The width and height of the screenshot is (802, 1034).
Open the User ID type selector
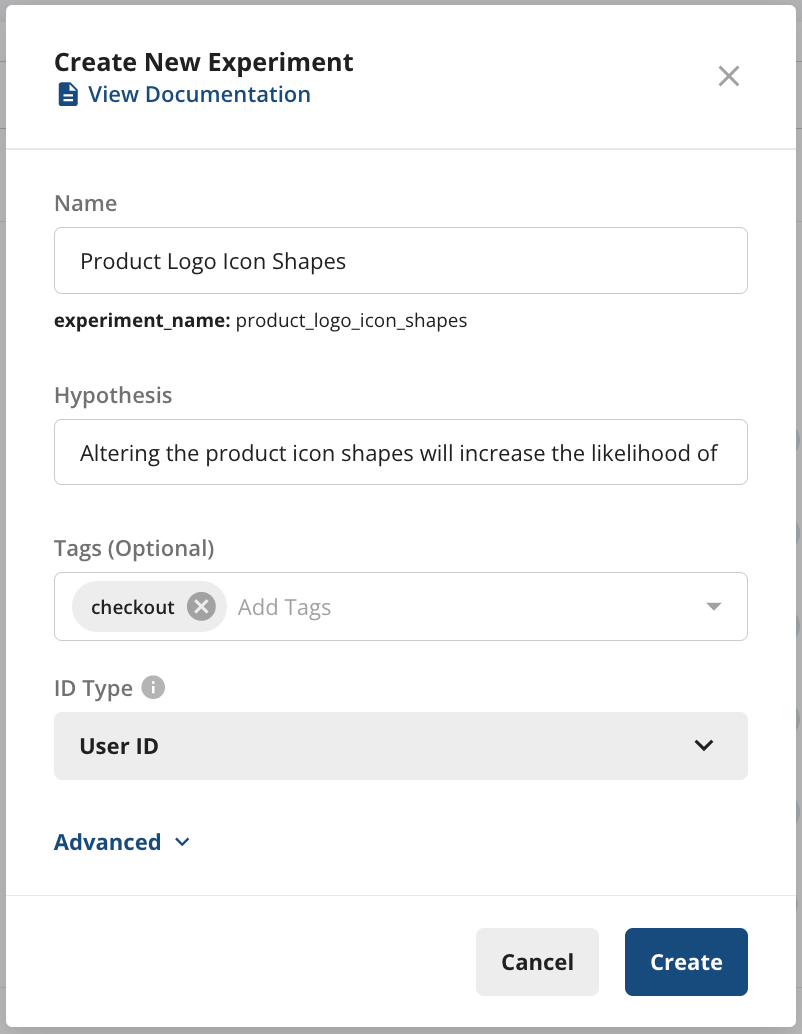[400, 746]
